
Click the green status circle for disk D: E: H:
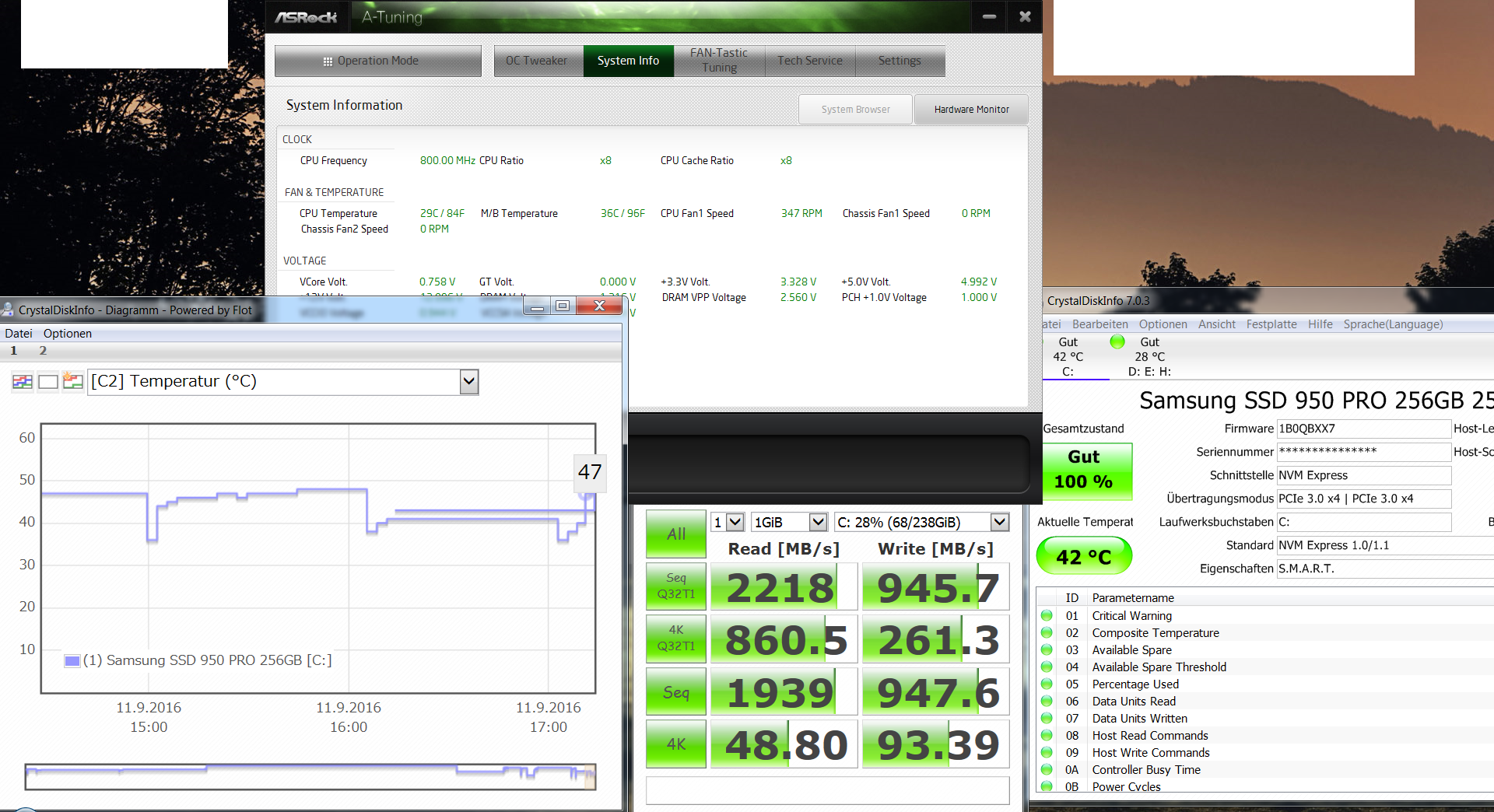click(1117, 341)
